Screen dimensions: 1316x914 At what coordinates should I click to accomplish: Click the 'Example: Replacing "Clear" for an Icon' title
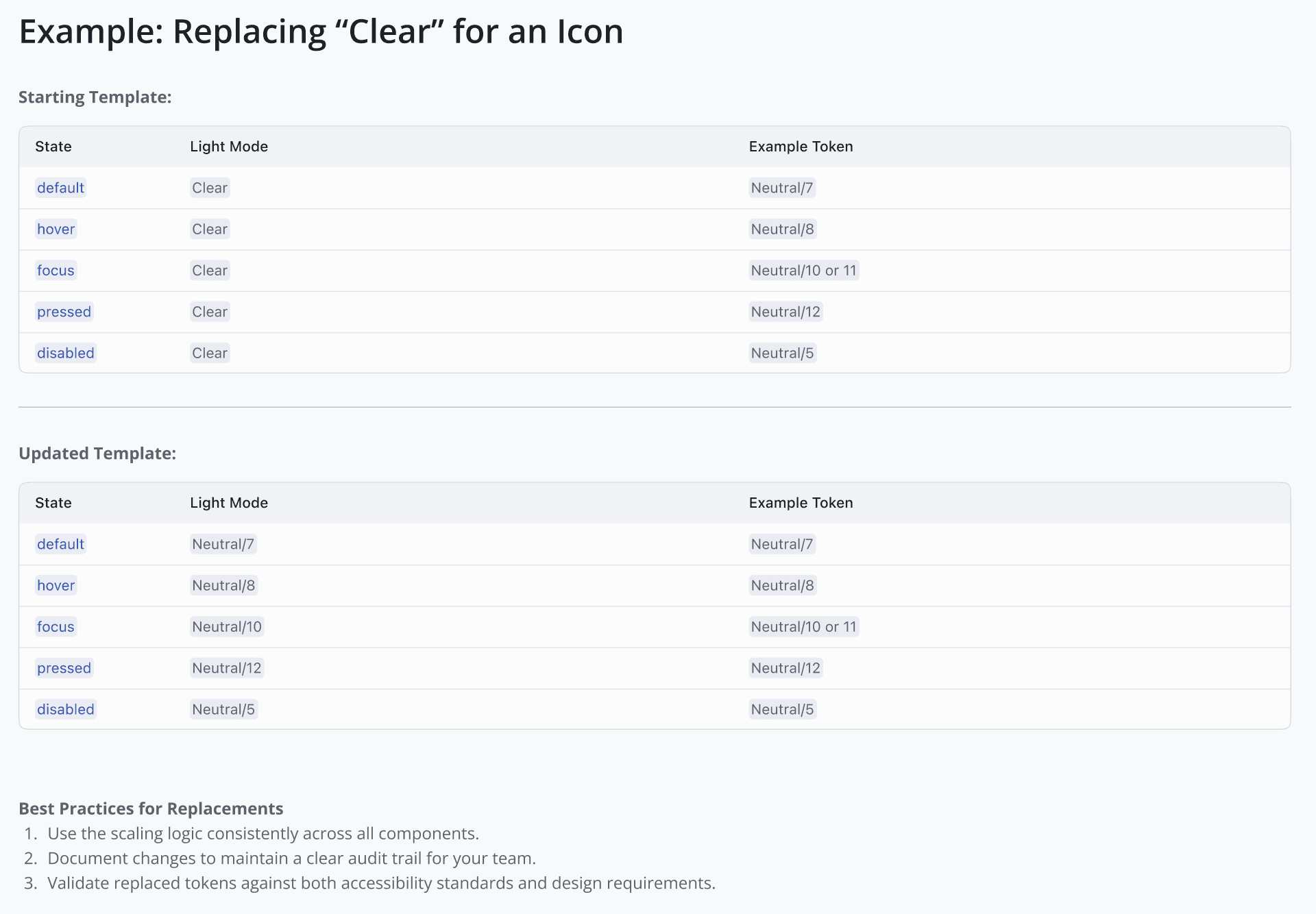coord(321,32)
